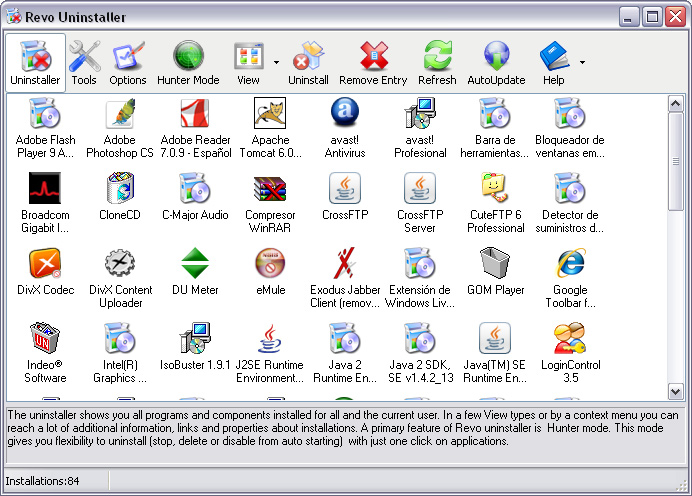Select Intel(R) Graphics entry
This screenshot has height=496, width=692.
pos(120,353)
